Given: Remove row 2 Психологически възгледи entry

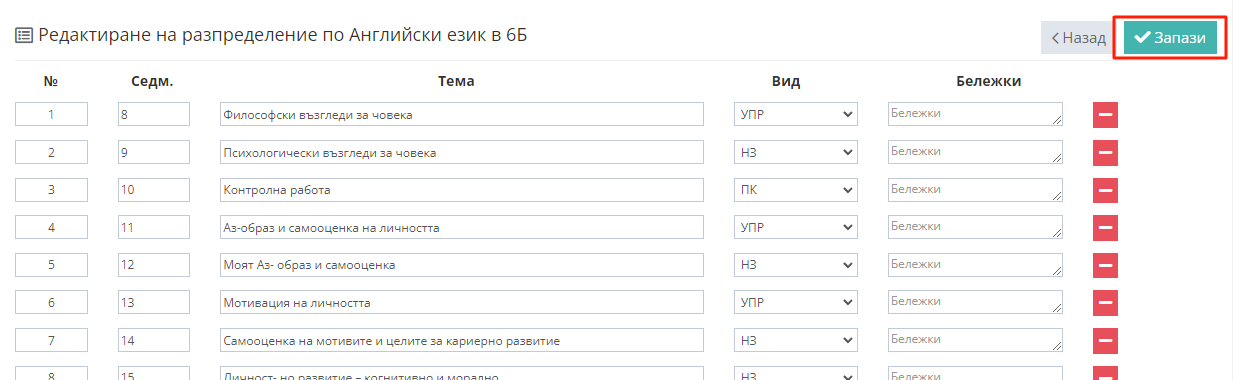Looking at the screenshot, I should (x=1105, y=153).
